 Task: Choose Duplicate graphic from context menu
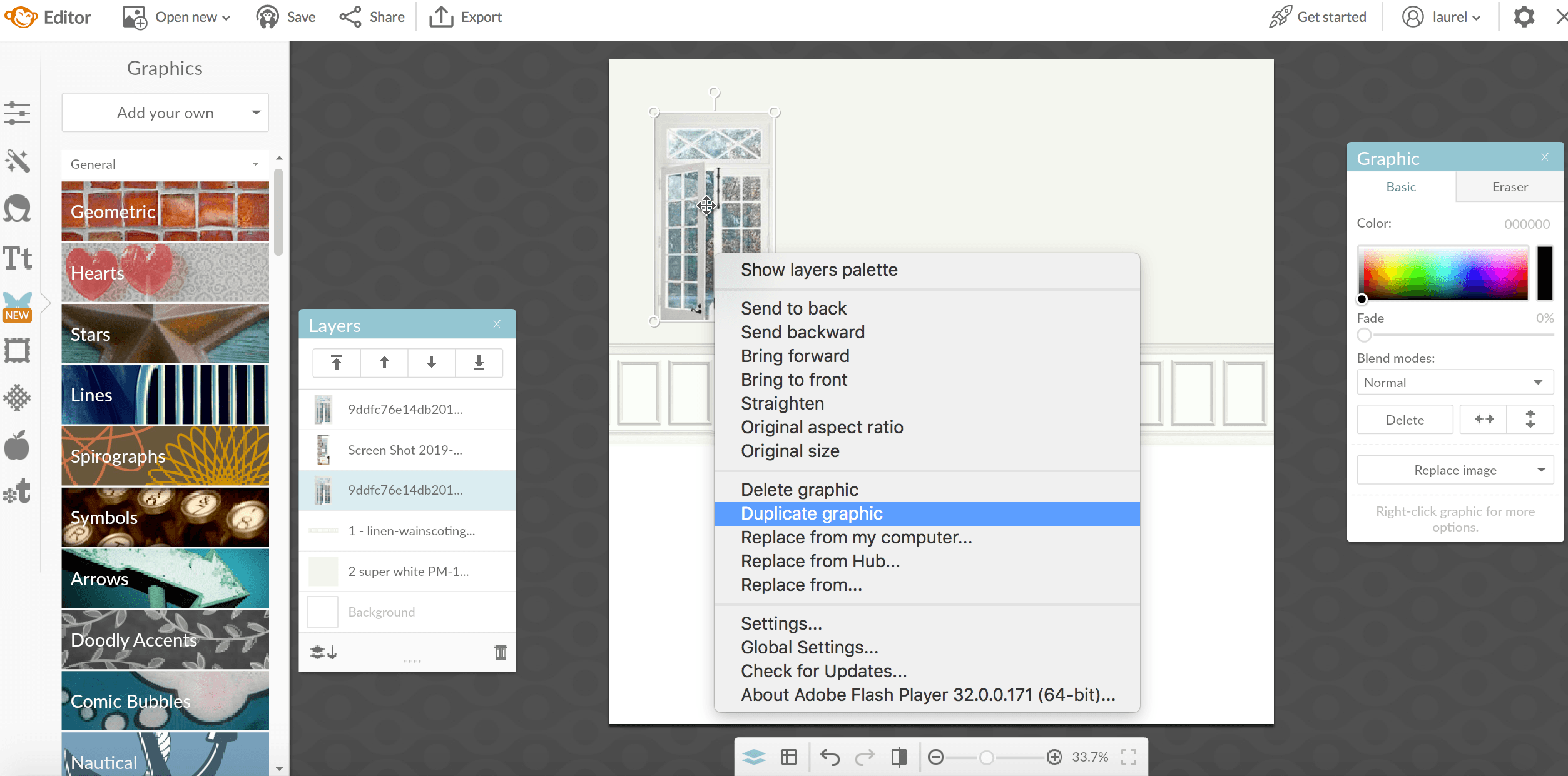(812, 513)
